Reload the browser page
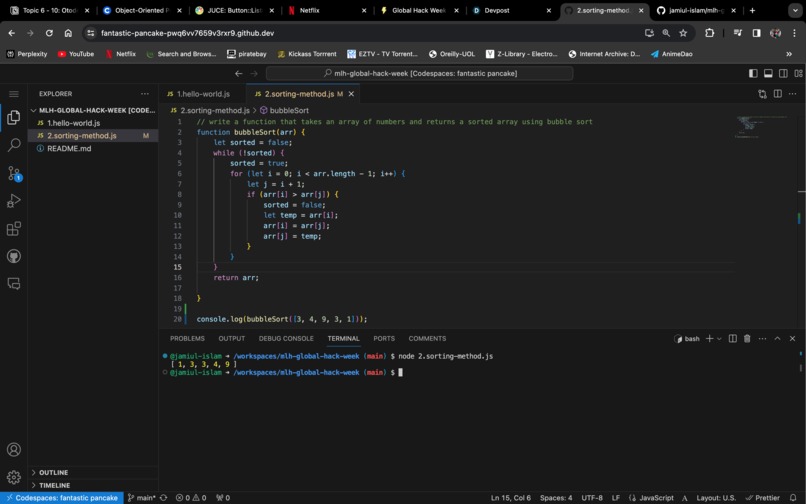 click(49, 33)
